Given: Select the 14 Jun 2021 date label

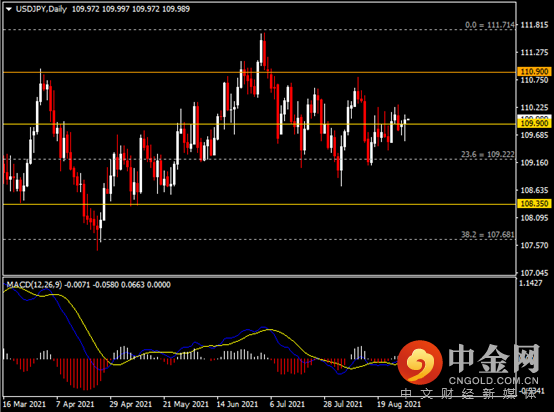Looking at the screenshot, I should point(237,404).
